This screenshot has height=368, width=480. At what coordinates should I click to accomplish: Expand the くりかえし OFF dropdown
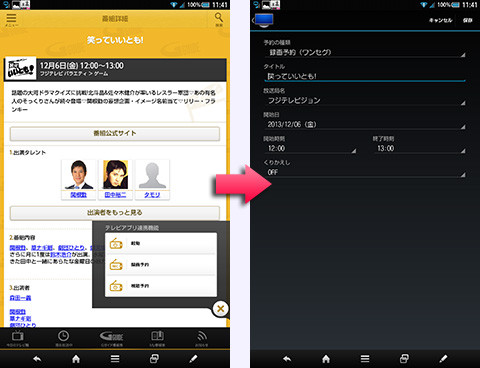364,172
